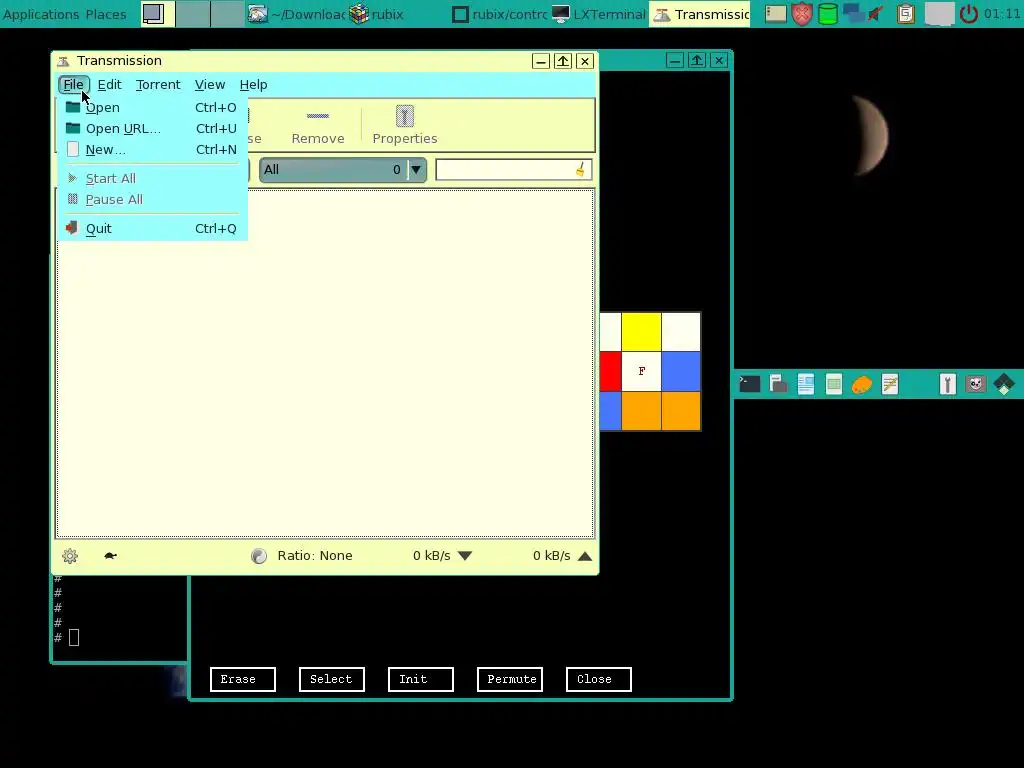1024x768 pixels.
Task: Open wrench settings icon in dock
Action: (x=948, y=384)
